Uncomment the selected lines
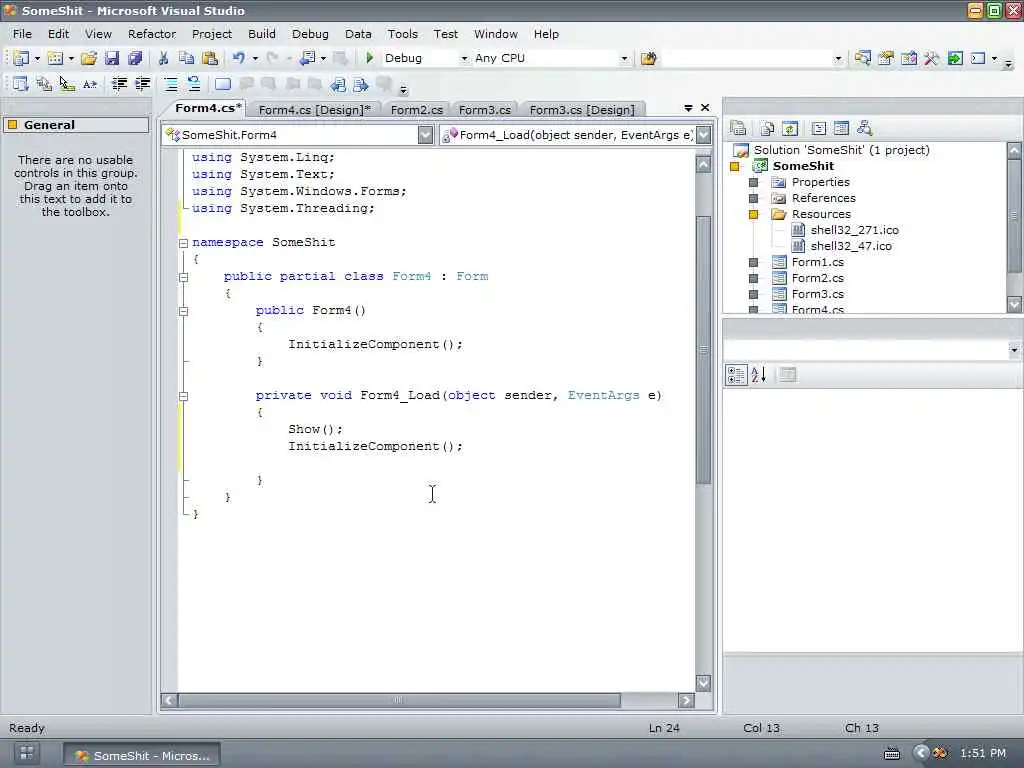This screenshot has width=1024, height=768. click(194, 84)
